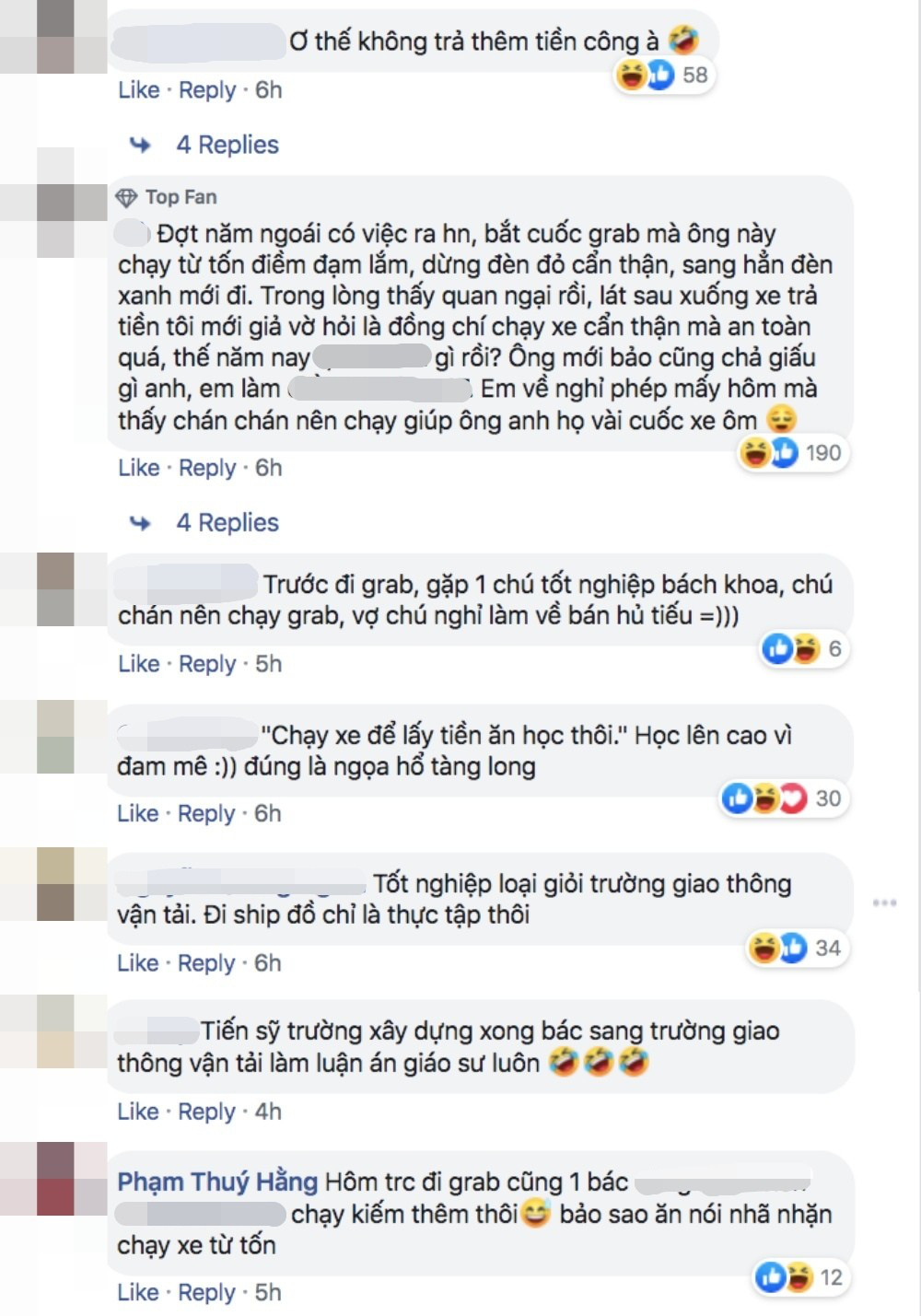
Task: Reply to Phạm Thuý Hằng's comment
Action: click(x=206, y=1293)
